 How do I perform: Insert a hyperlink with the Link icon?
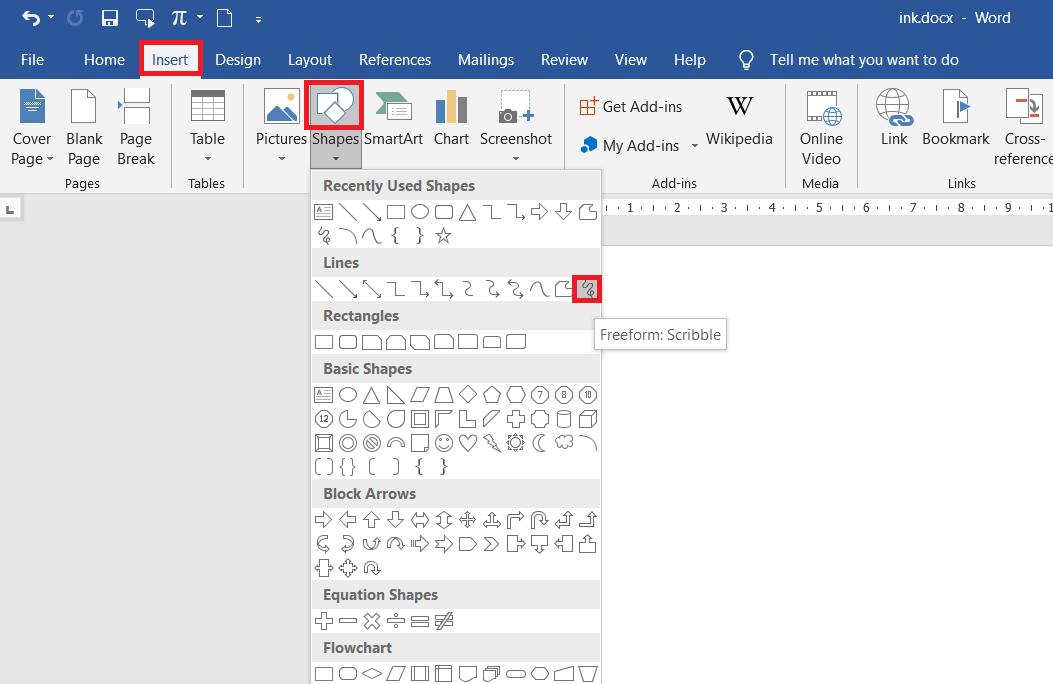point(893,122)
